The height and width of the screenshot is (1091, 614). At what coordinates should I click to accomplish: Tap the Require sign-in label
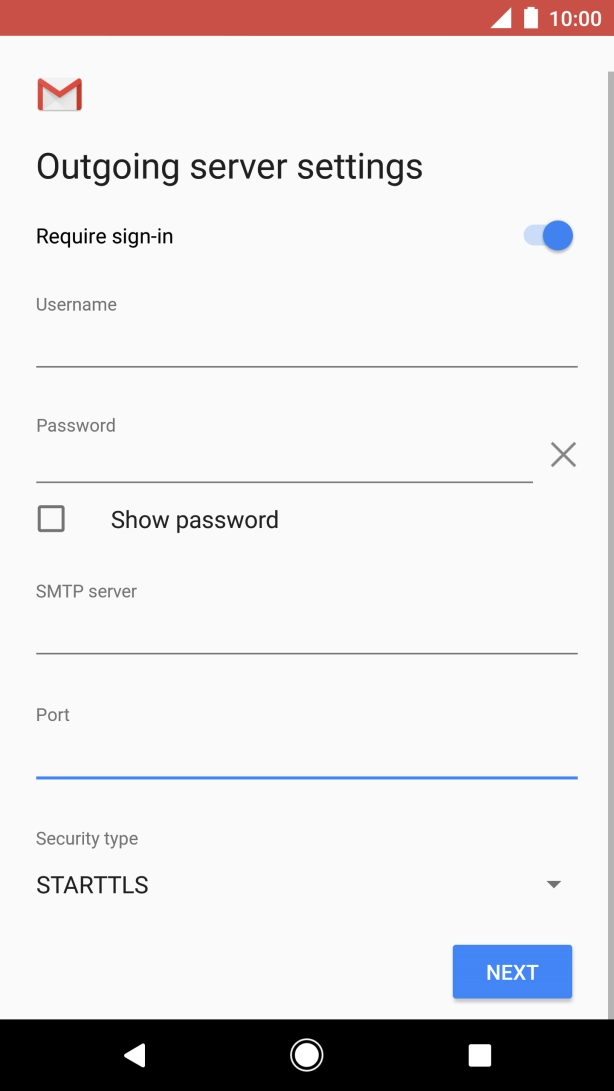(x=105, y=237)
